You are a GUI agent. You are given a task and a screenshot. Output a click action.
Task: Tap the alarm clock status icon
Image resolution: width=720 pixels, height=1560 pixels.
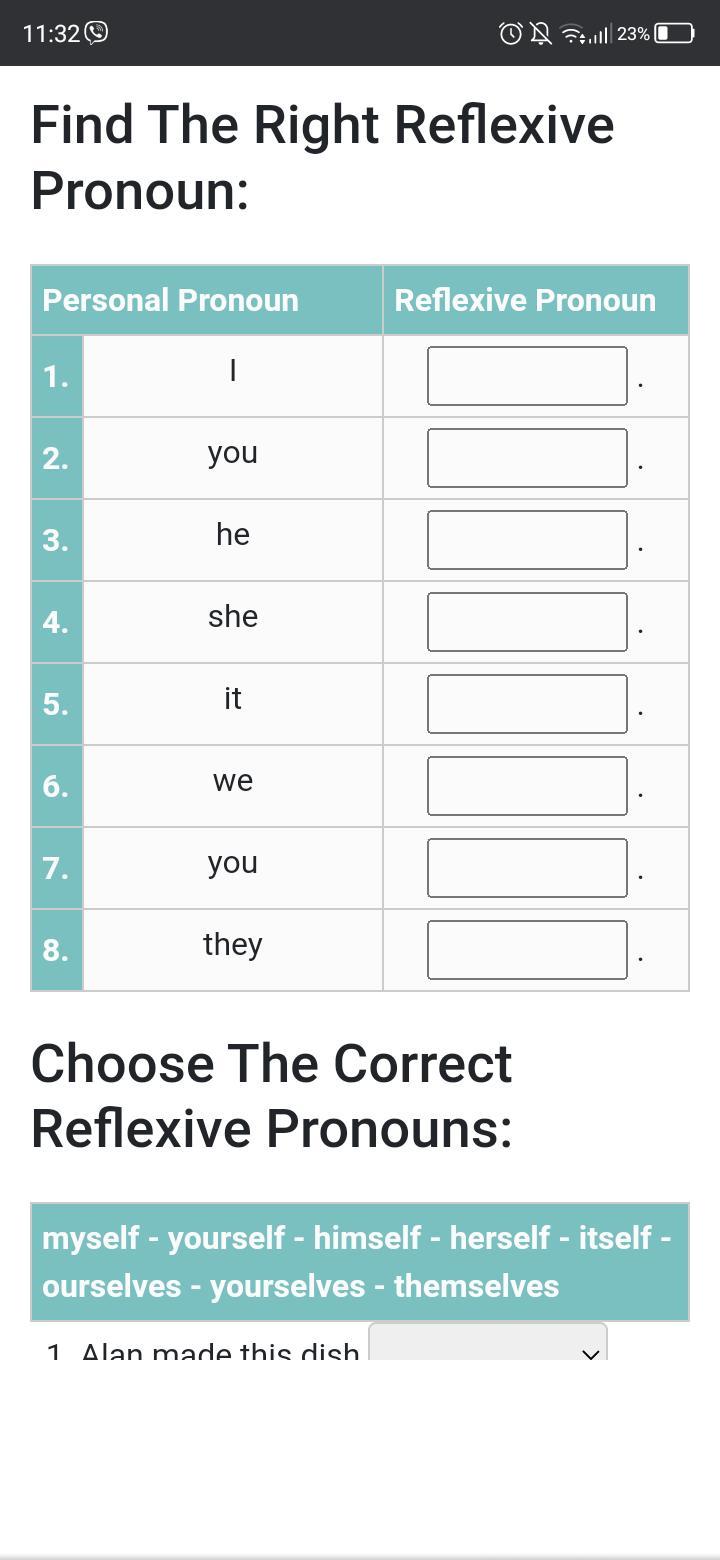[510, 34]
